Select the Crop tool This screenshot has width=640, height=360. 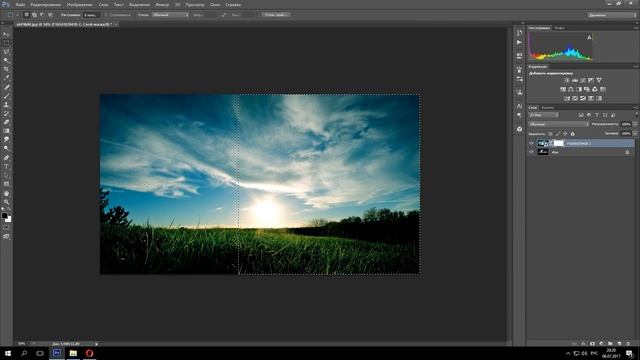click(x=6, y=69)
